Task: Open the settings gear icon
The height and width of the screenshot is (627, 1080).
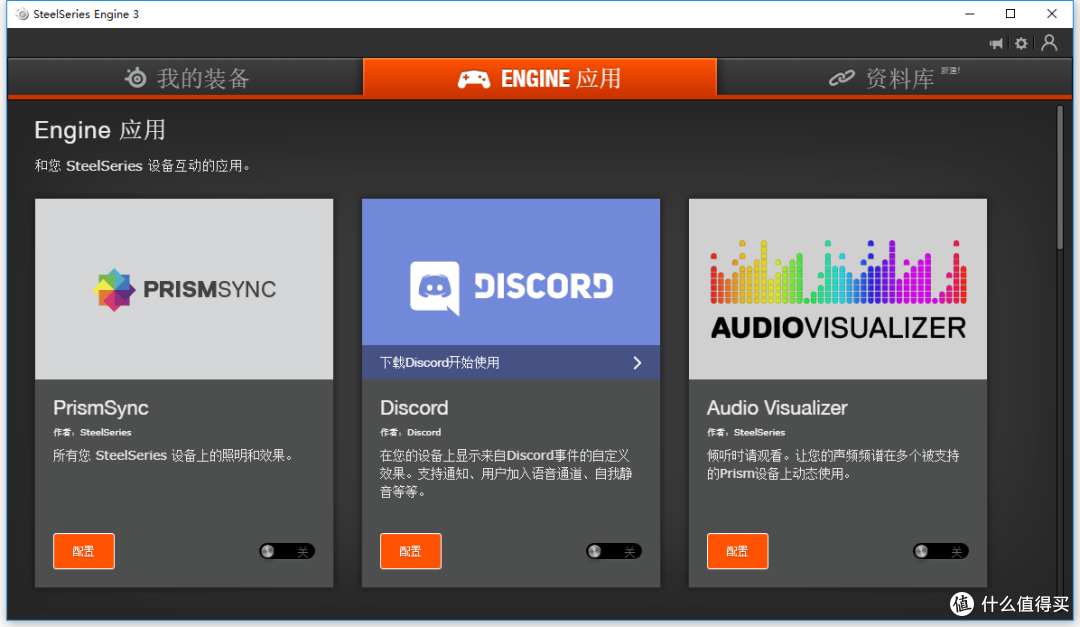Action: 1021,44
